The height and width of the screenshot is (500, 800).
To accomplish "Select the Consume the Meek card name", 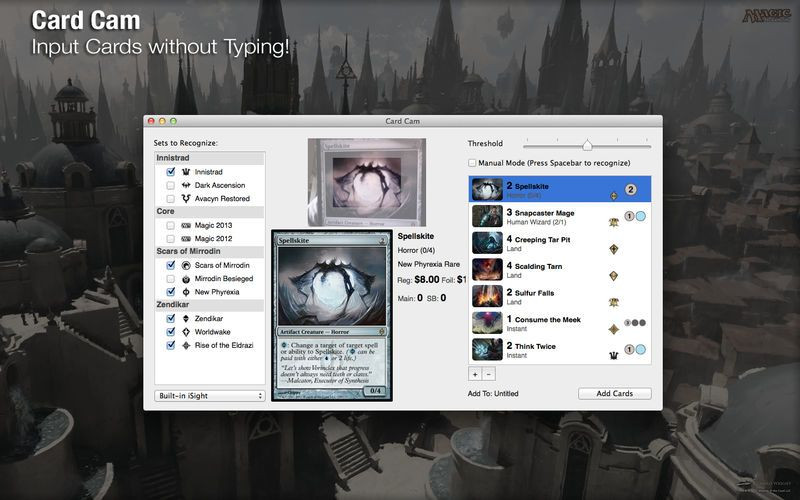I will [547, 319].
